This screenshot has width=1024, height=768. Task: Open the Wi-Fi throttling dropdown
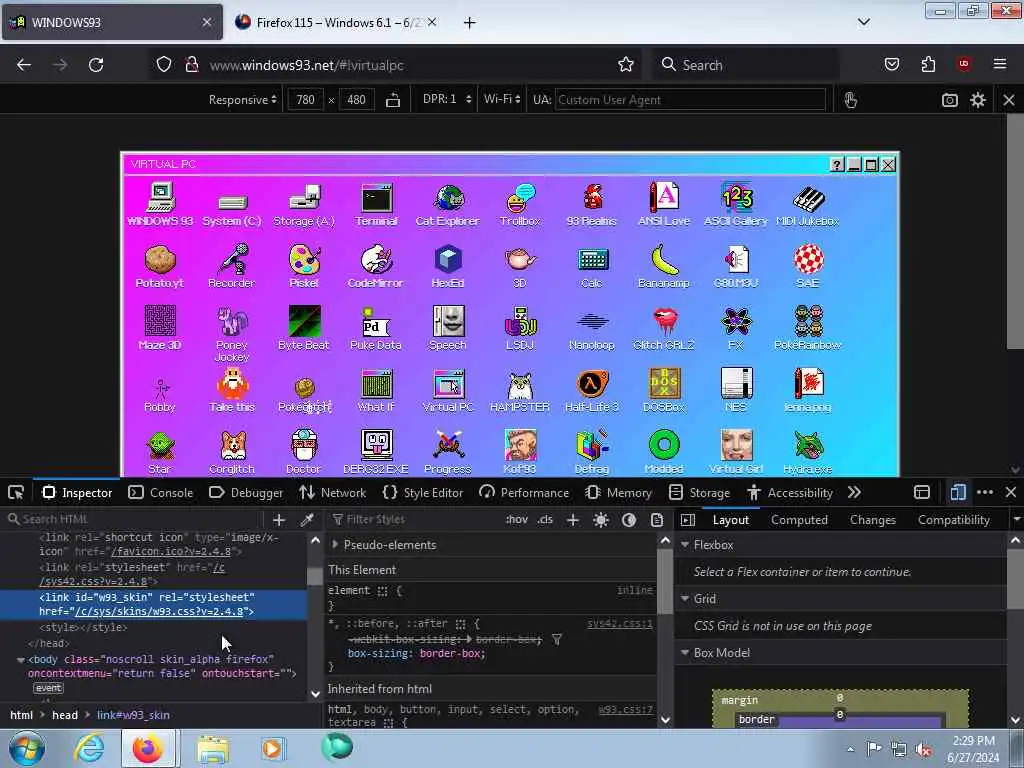click(502, 99)
